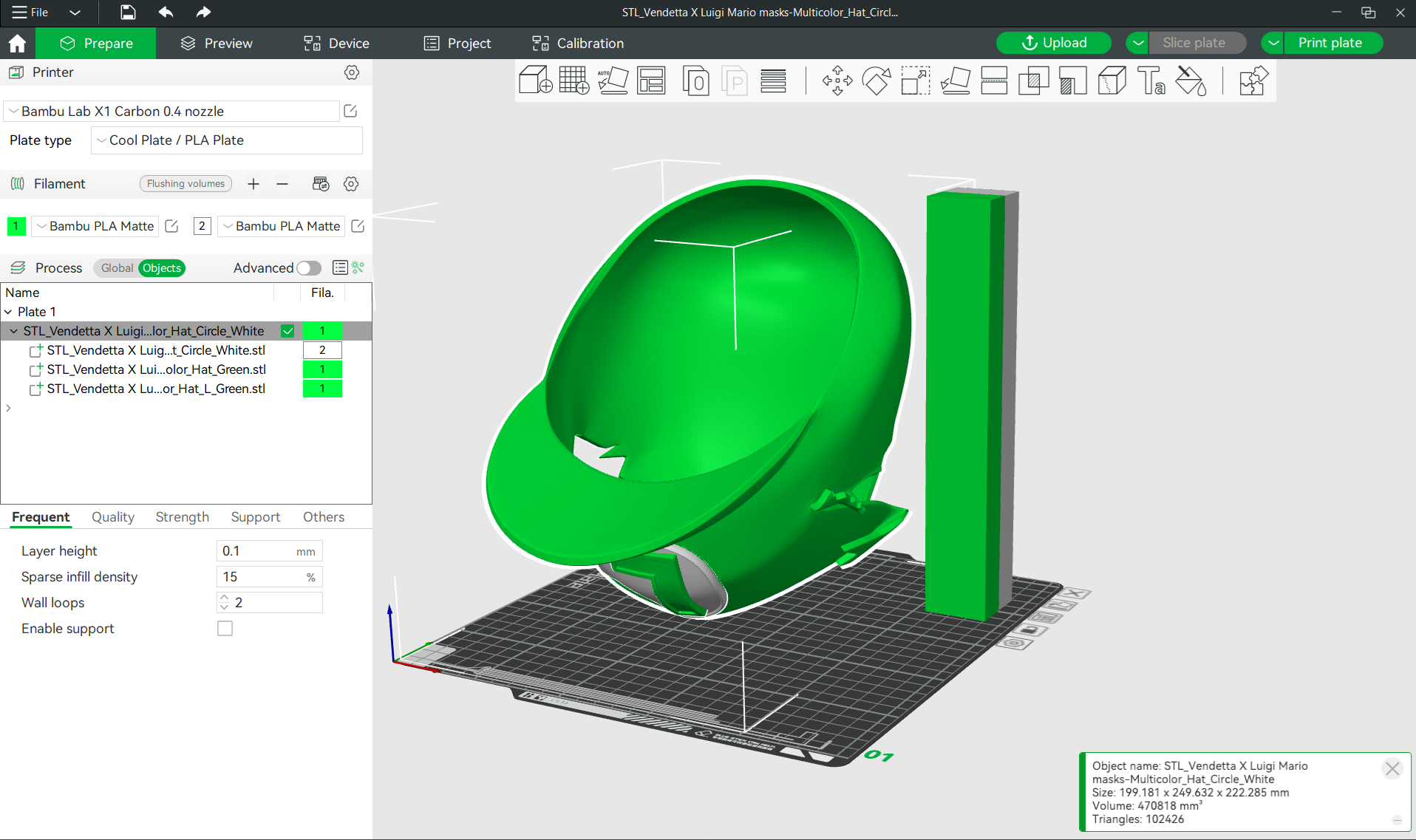Click the Print plate button
The width and height of the screenshot is (1416, 840).
1330,43
